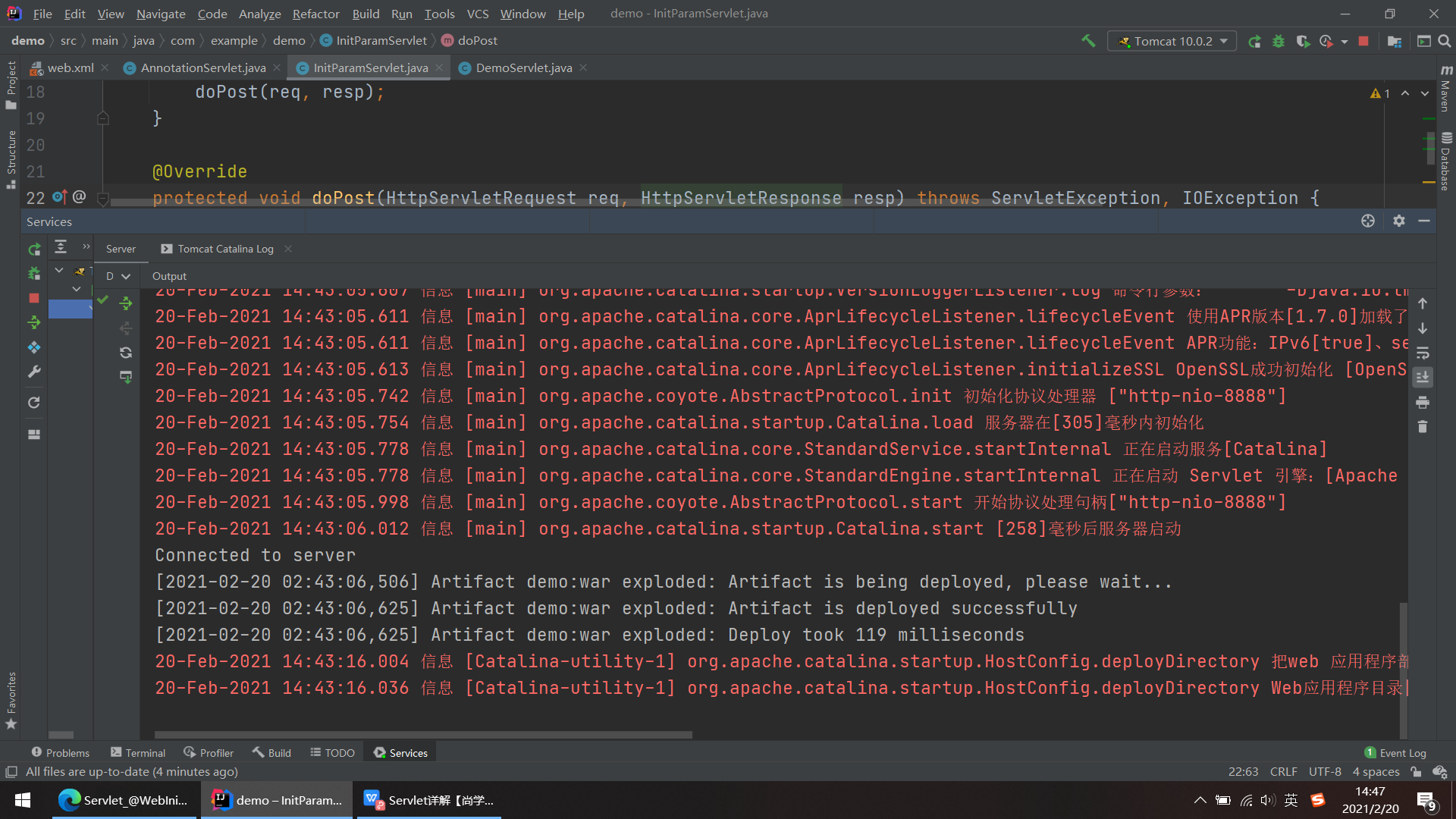Collapse the Tomcat Server tree node
The image size is (1456, 819).
click(59, 271)
